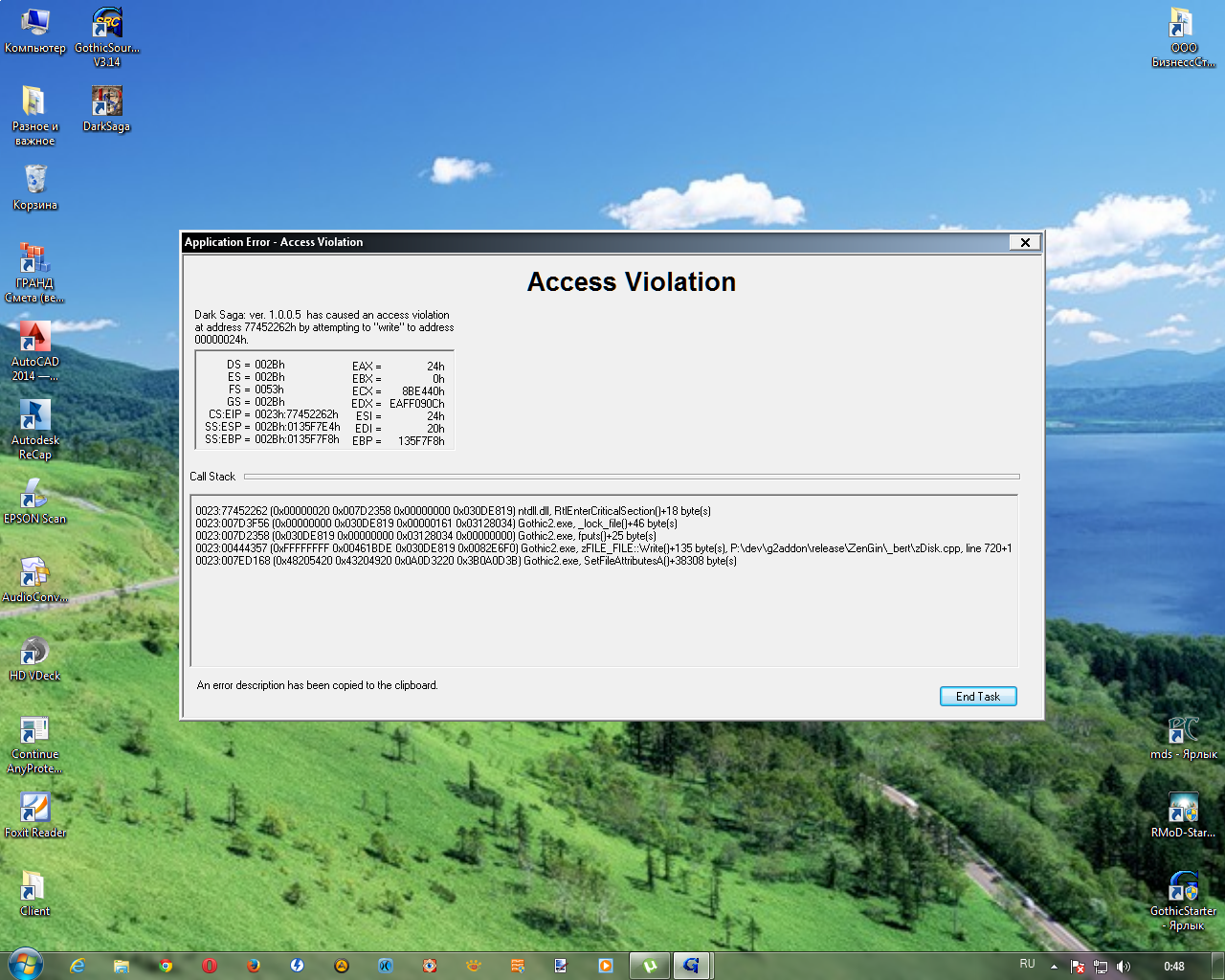Click the RU language indicator
Image resolution: width=1225 pixels, height=980 pixels.
click(x=1027, y=964)
